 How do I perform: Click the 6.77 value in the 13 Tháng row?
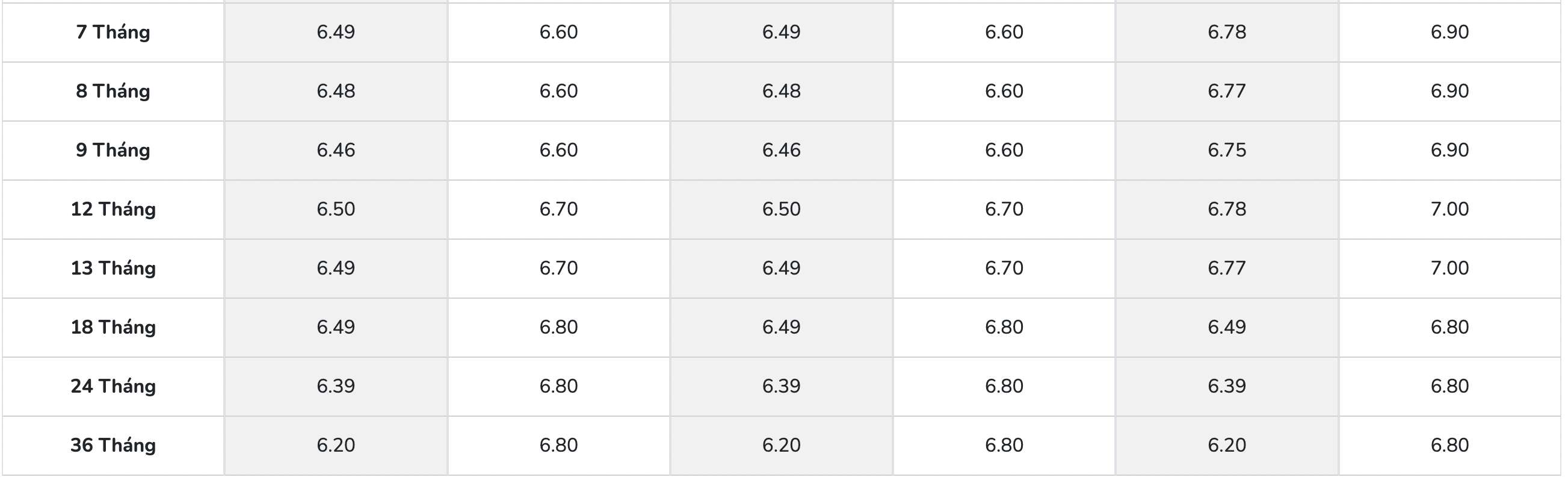(x=1226, y=268)
